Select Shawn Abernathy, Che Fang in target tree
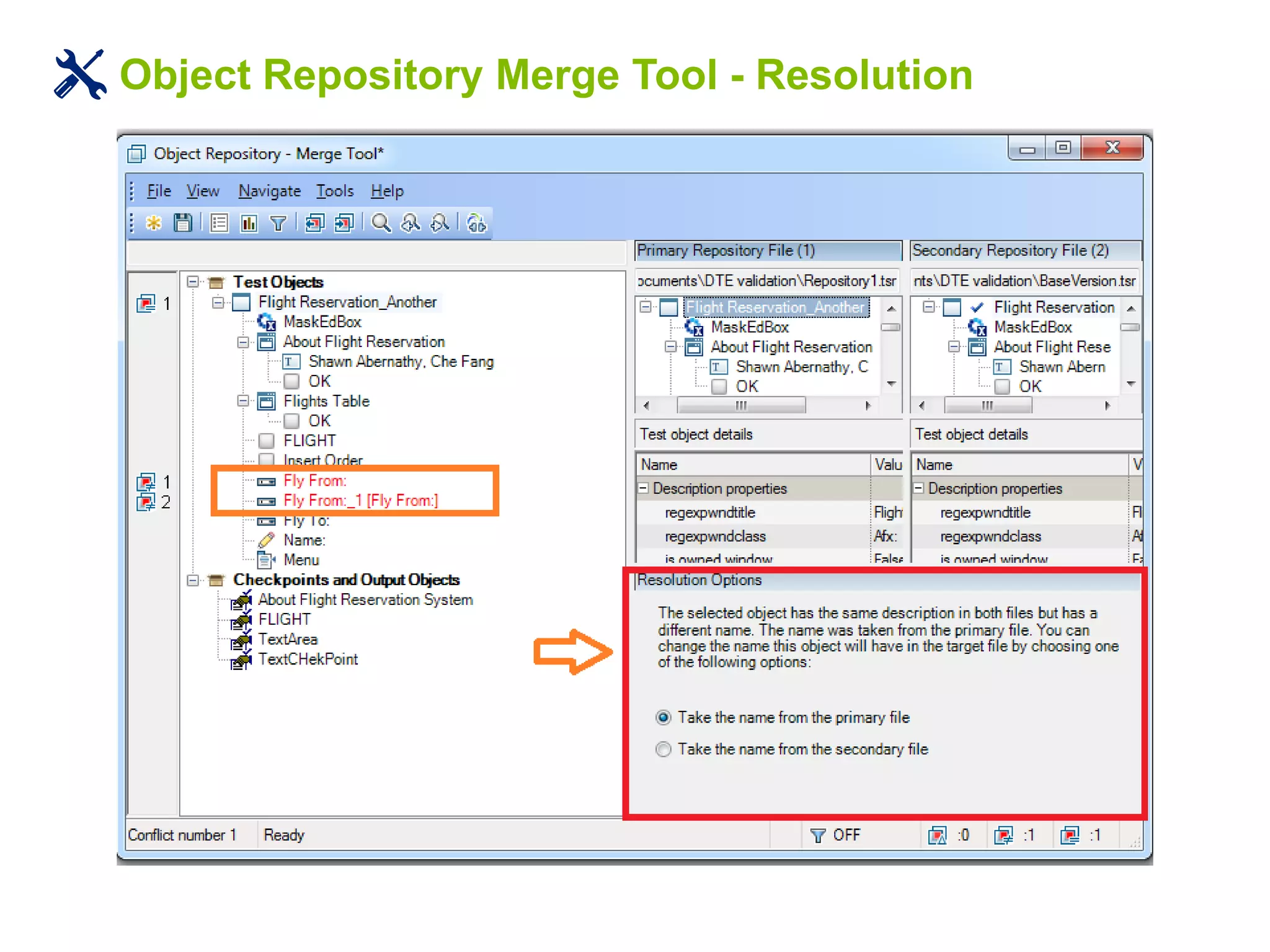 click(x=401, y=361)
